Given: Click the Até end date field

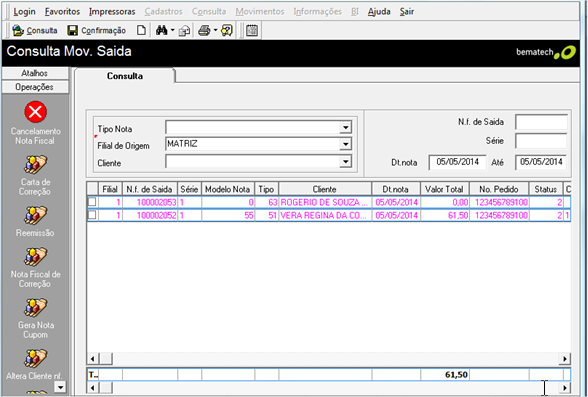Looking at the screenshot, I should tap(541, 162).
